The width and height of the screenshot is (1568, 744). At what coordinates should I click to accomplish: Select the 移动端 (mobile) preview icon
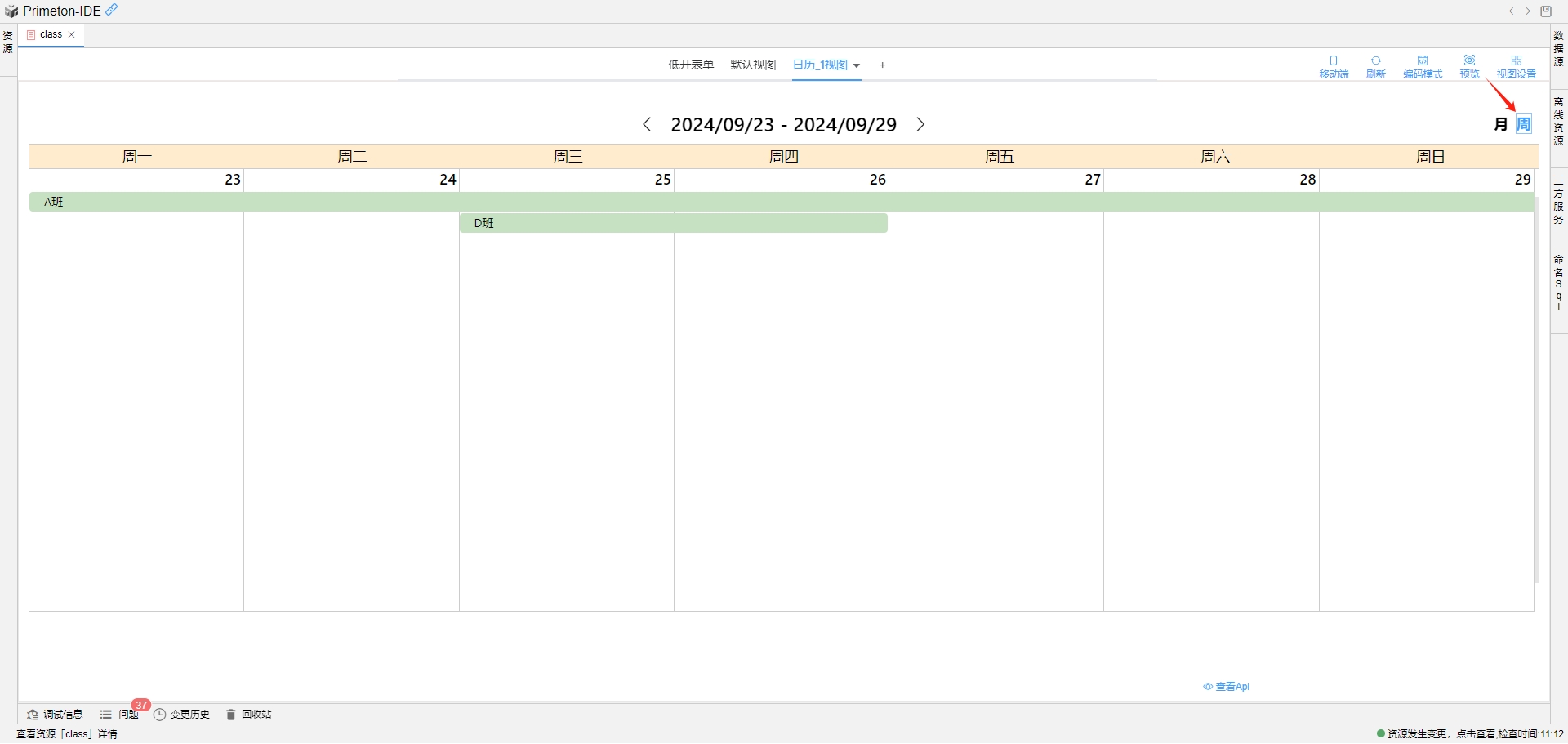1334,65
